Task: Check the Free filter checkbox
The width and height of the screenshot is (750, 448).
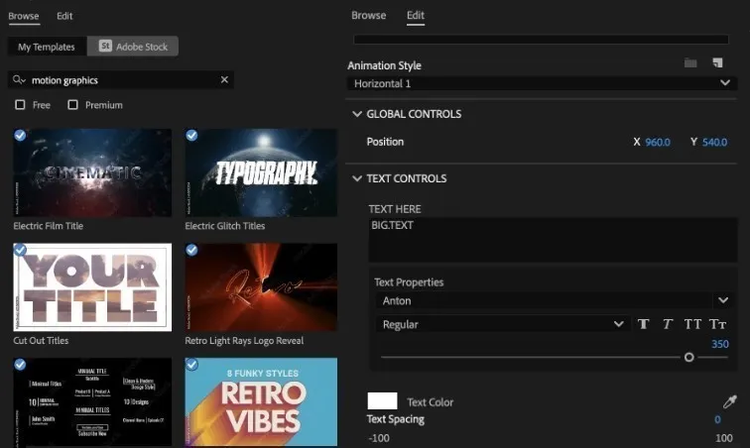Action: (20, 105)
